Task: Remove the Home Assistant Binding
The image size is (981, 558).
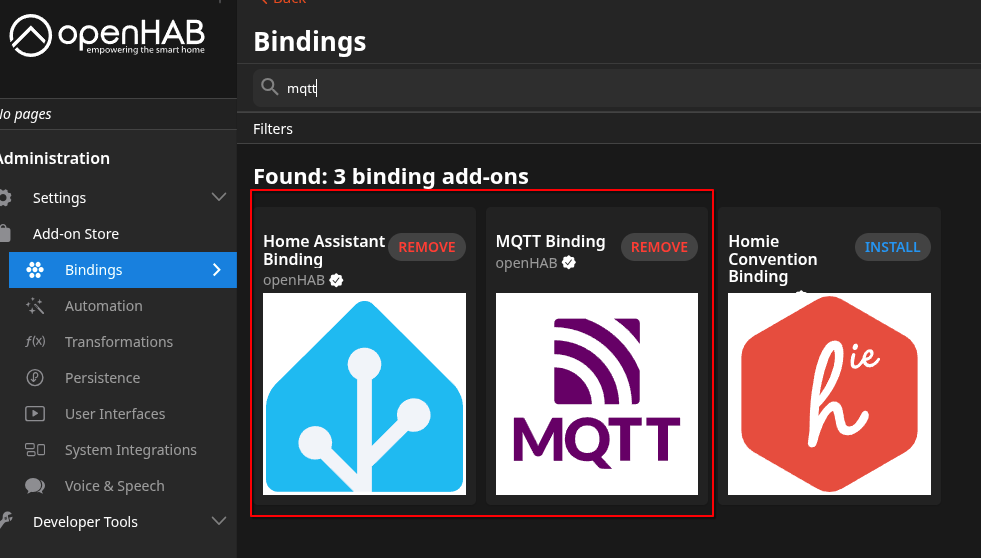Action: (427, 247)
